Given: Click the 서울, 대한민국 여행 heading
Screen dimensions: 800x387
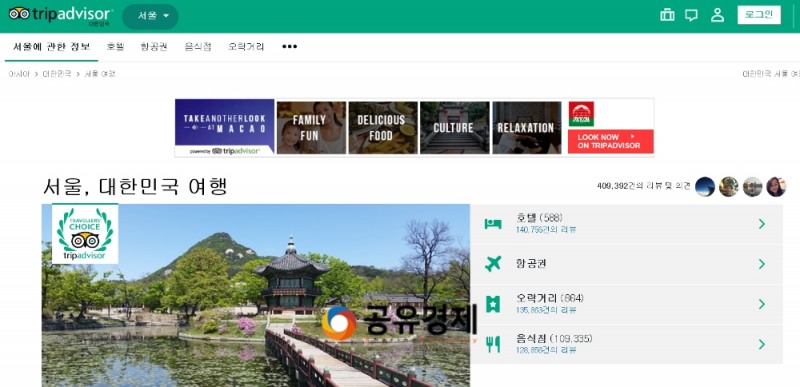Looking at the screenshot, I should click(135, 187).
